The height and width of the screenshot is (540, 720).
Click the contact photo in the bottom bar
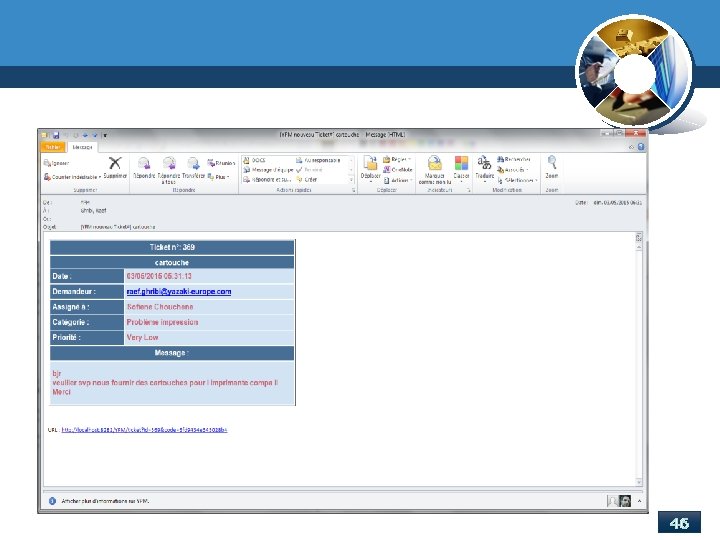(x=624, y=501)
